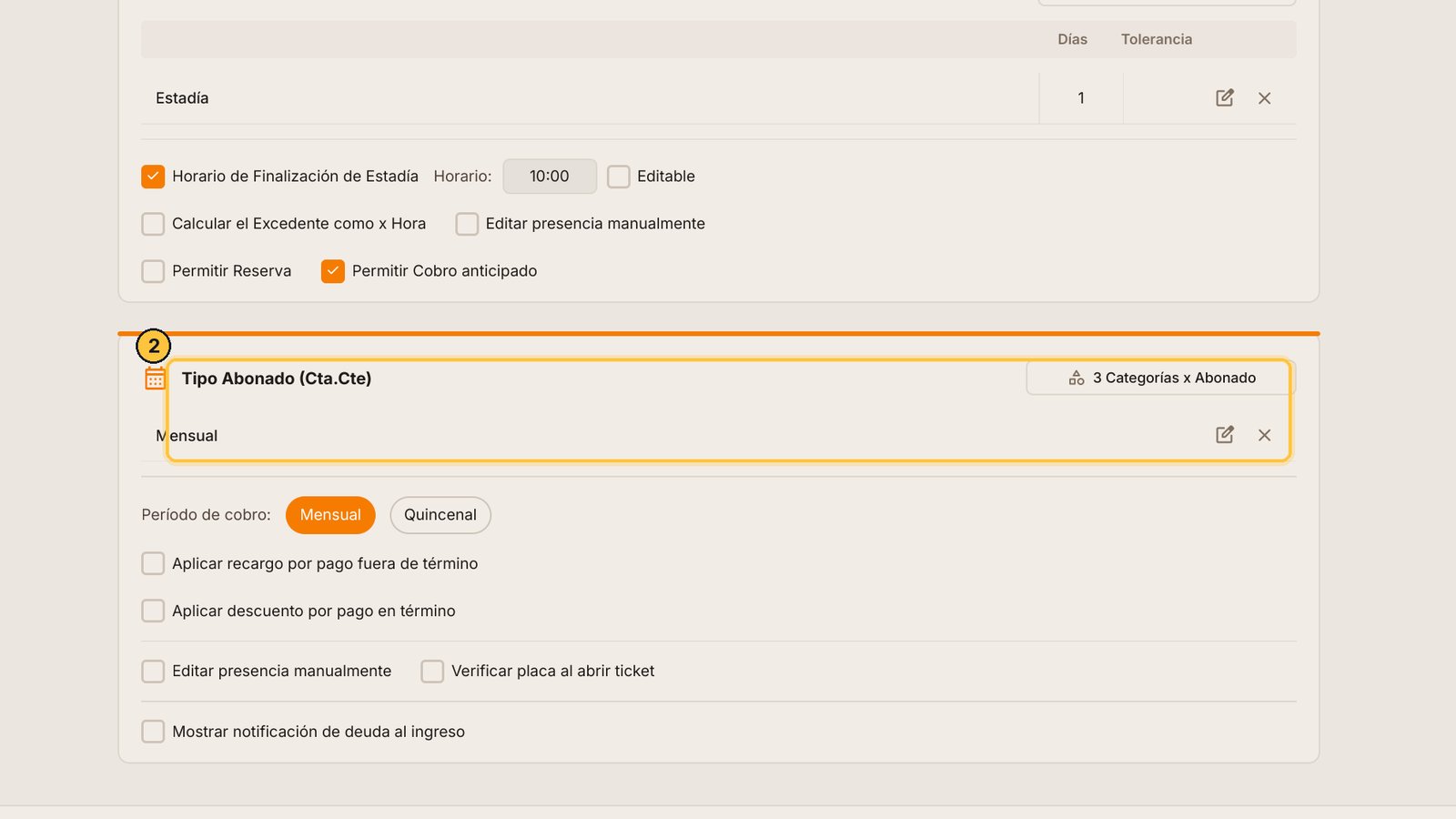Screen dimensions: 1456x819
Task: Check Calcular el Excedente como x Hora
Action: tap(153, 224)
